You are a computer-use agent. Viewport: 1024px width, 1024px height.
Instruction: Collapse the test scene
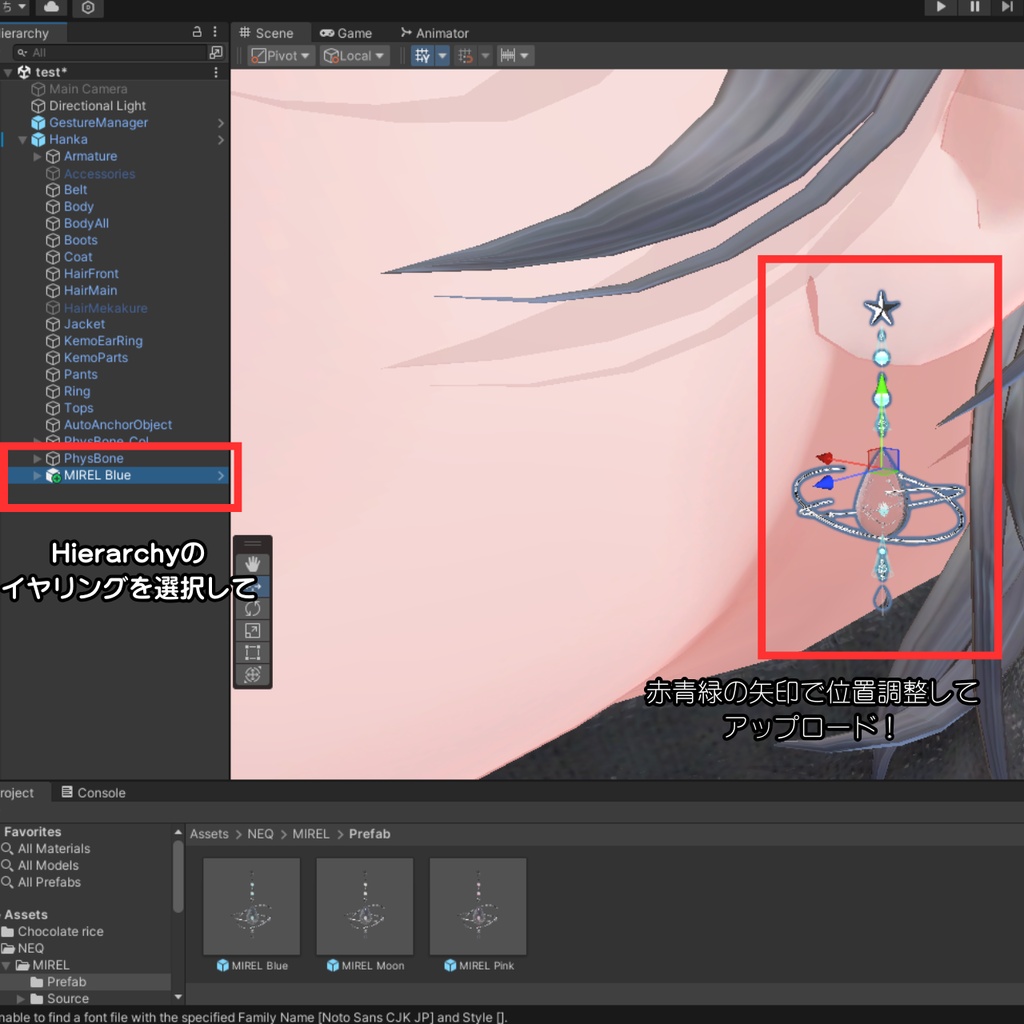coord(8,72)
